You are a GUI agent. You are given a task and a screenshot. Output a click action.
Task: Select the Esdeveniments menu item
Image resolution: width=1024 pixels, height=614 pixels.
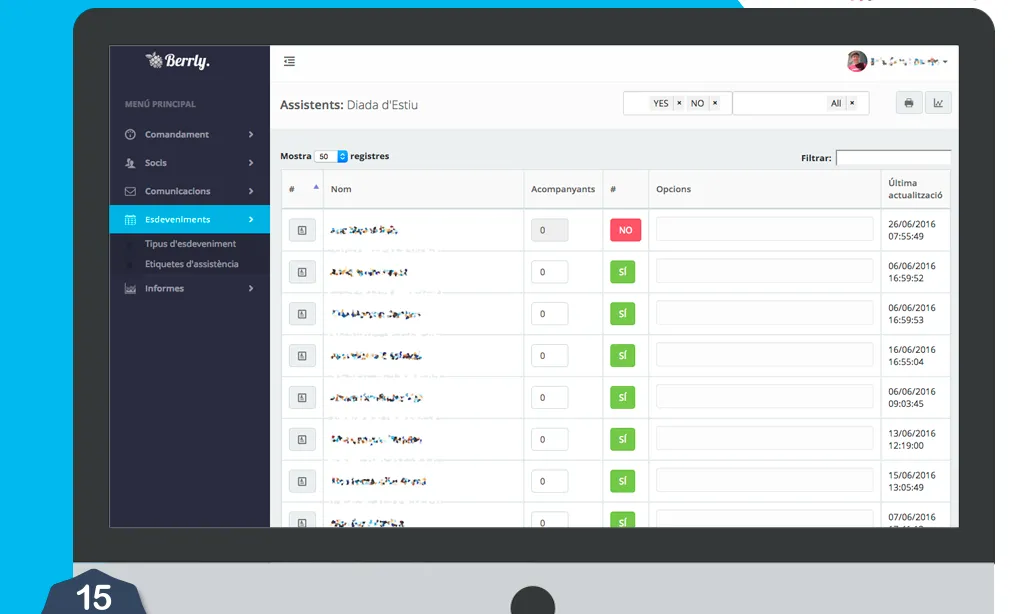[189, 219]
